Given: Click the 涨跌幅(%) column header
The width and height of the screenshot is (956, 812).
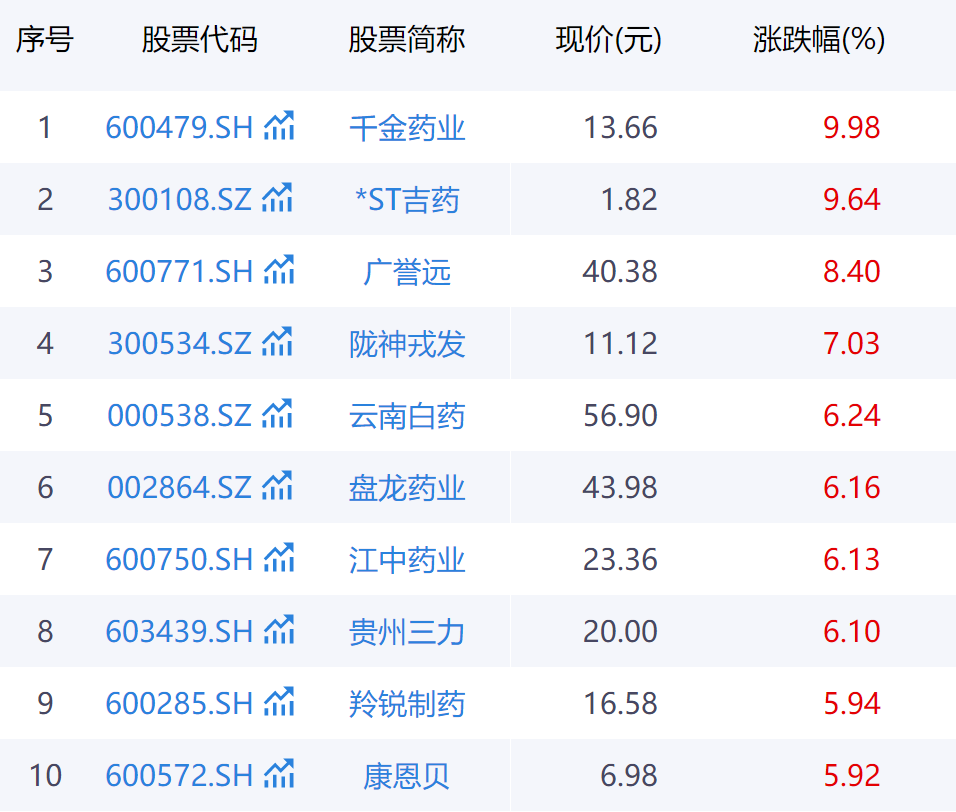Looking at the screenshot, I should click(819, 40).
